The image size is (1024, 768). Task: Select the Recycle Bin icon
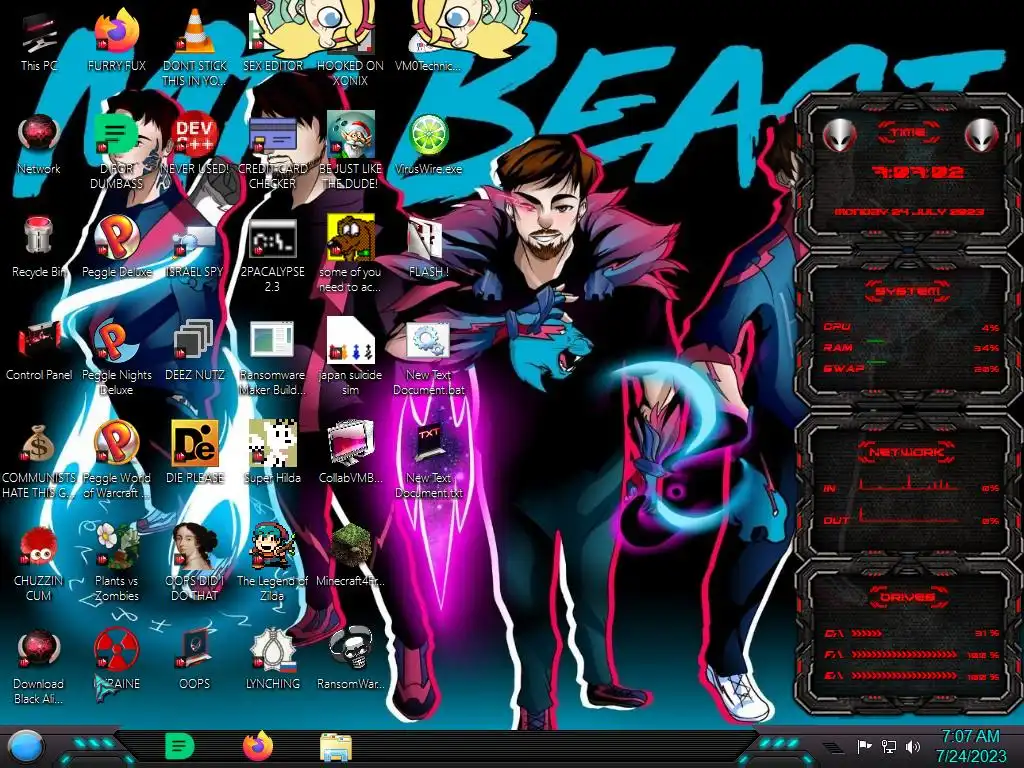coord(39,248)
